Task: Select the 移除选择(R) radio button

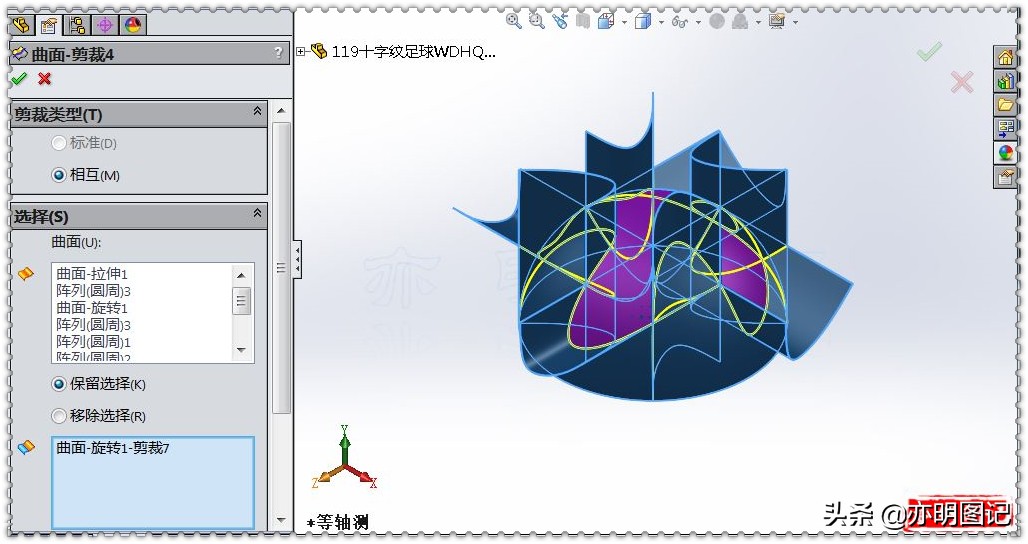Action: click(59, 416)
